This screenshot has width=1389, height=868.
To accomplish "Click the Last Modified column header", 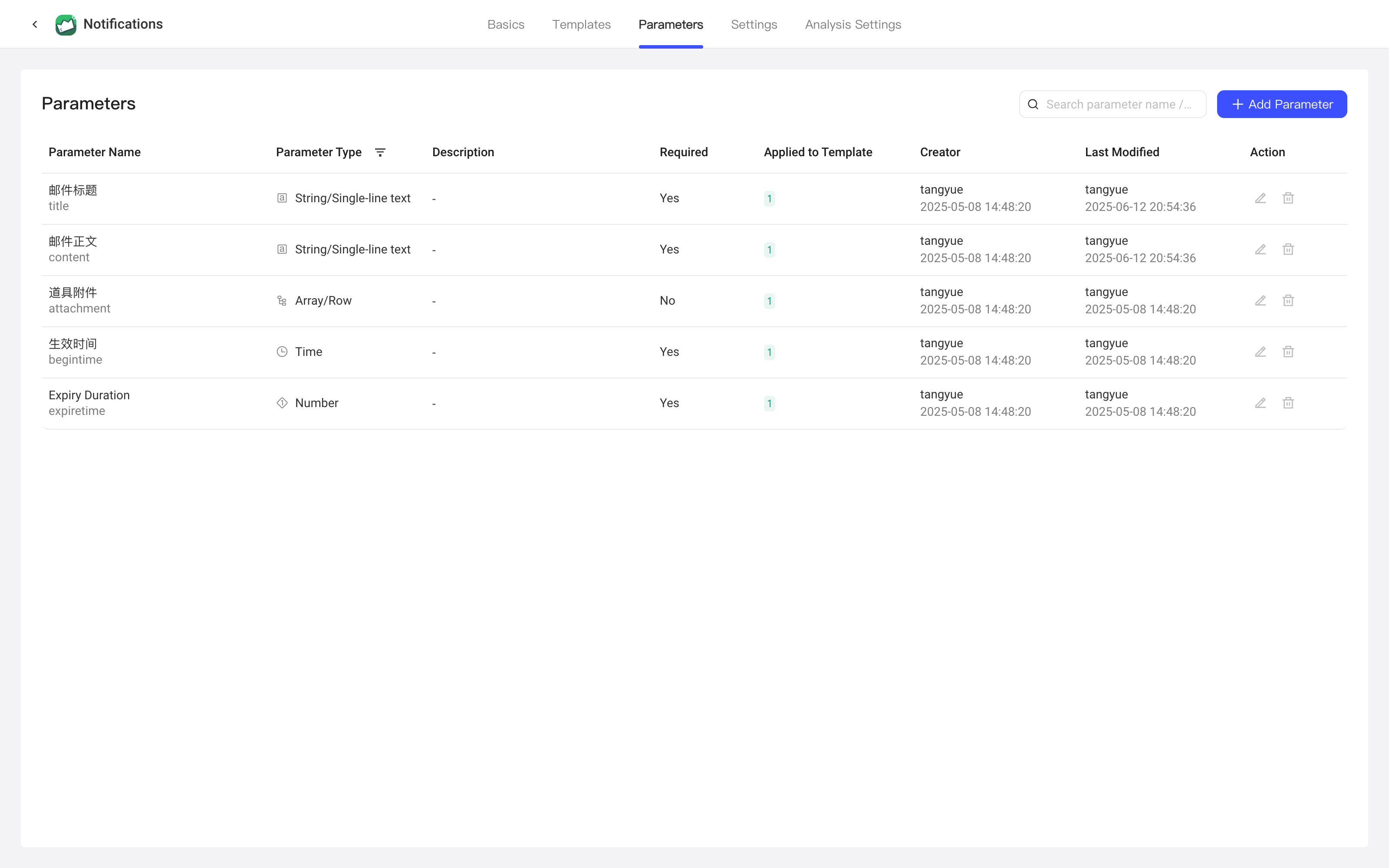I will coord(1122,152).
